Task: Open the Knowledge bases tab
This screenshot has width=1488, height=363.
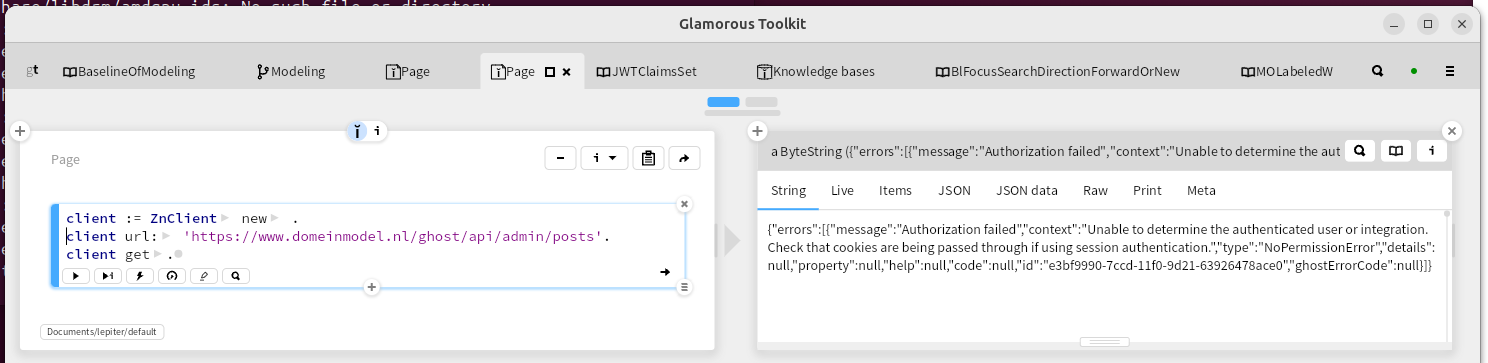Action: click(x=815, y=72)
